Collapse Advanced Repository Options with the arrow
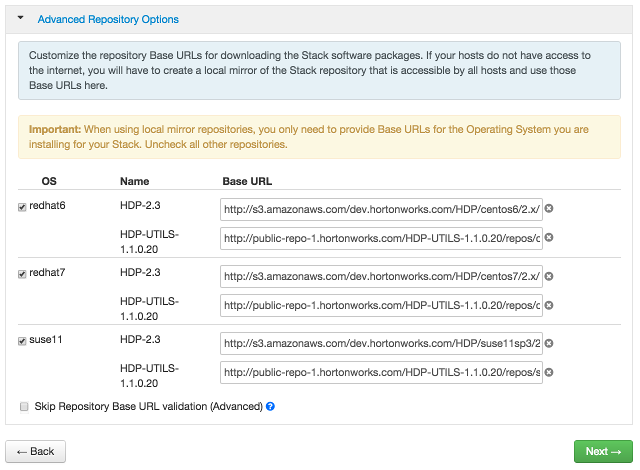 (20, 18)
